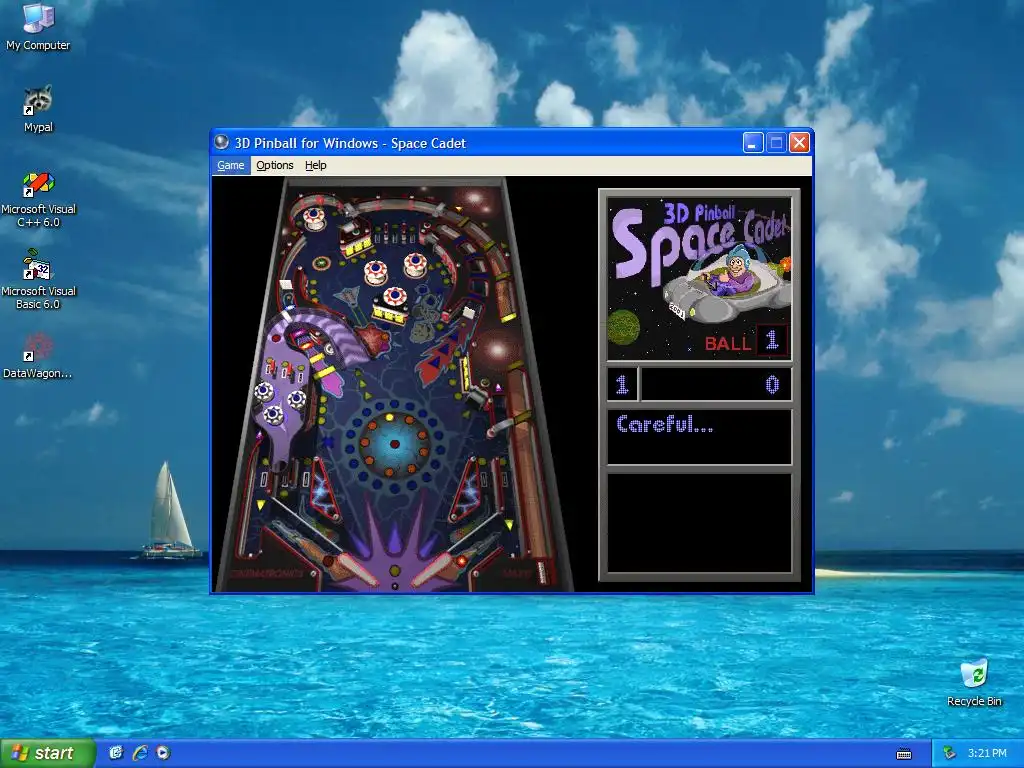
Task: Click the empty lower info panel
Action: [699, 522]
